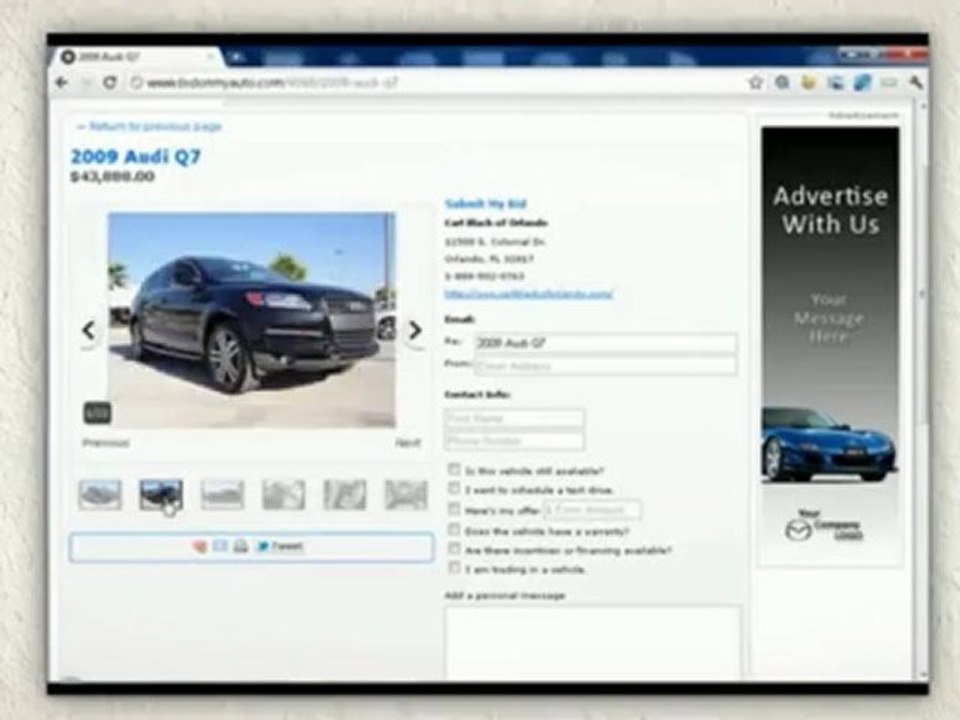The height and width of the screenshot is (720, 960).
Task: Click the Submit My Bid link
Action: tap(486, 204)
